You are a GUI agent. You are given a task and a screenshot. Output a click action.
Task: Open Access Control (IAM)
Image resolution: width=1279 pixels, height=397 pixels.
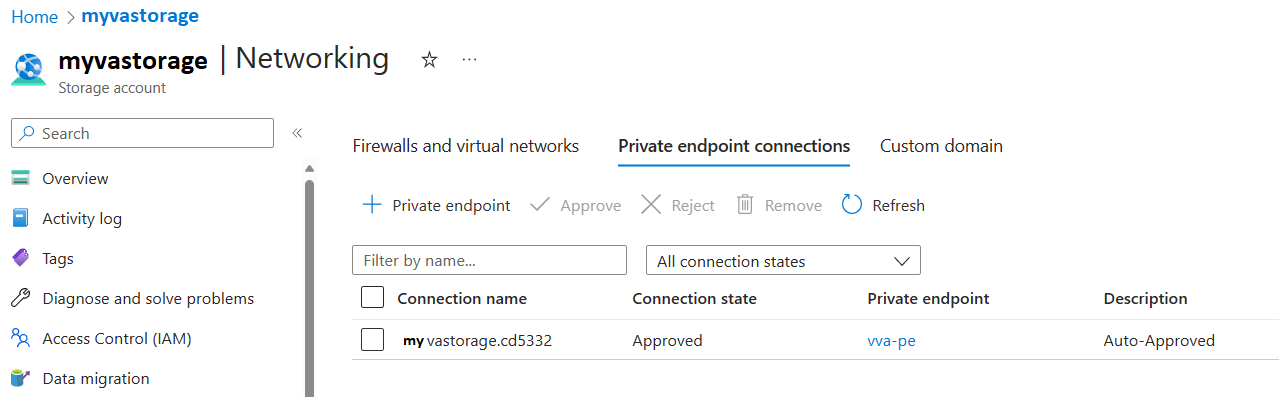pyautogui.click(x=117, y=339)
